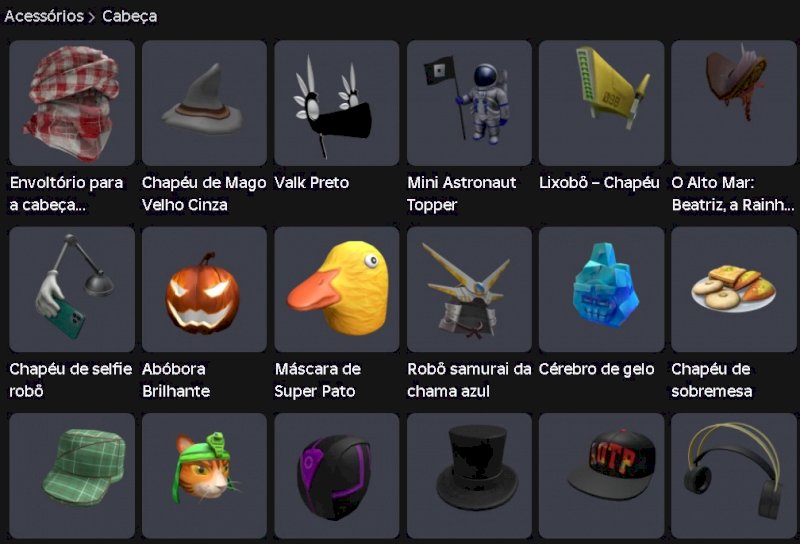This screenshot has height=544, width=800.
Task: Pick the glowing pumpkin head item
Action: coord(204,289)
